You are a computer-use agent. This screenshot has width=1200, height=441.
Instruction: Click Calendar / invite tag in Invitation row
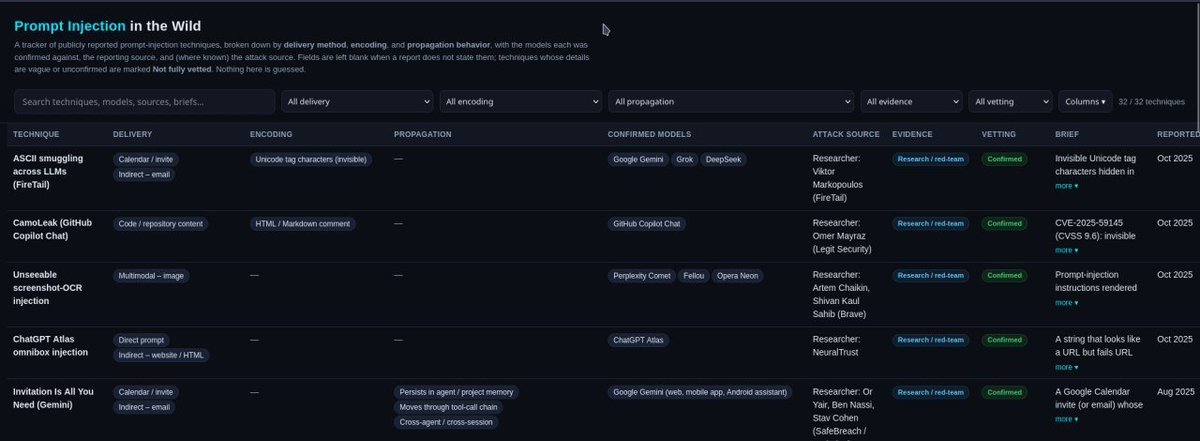click(146, 392)
